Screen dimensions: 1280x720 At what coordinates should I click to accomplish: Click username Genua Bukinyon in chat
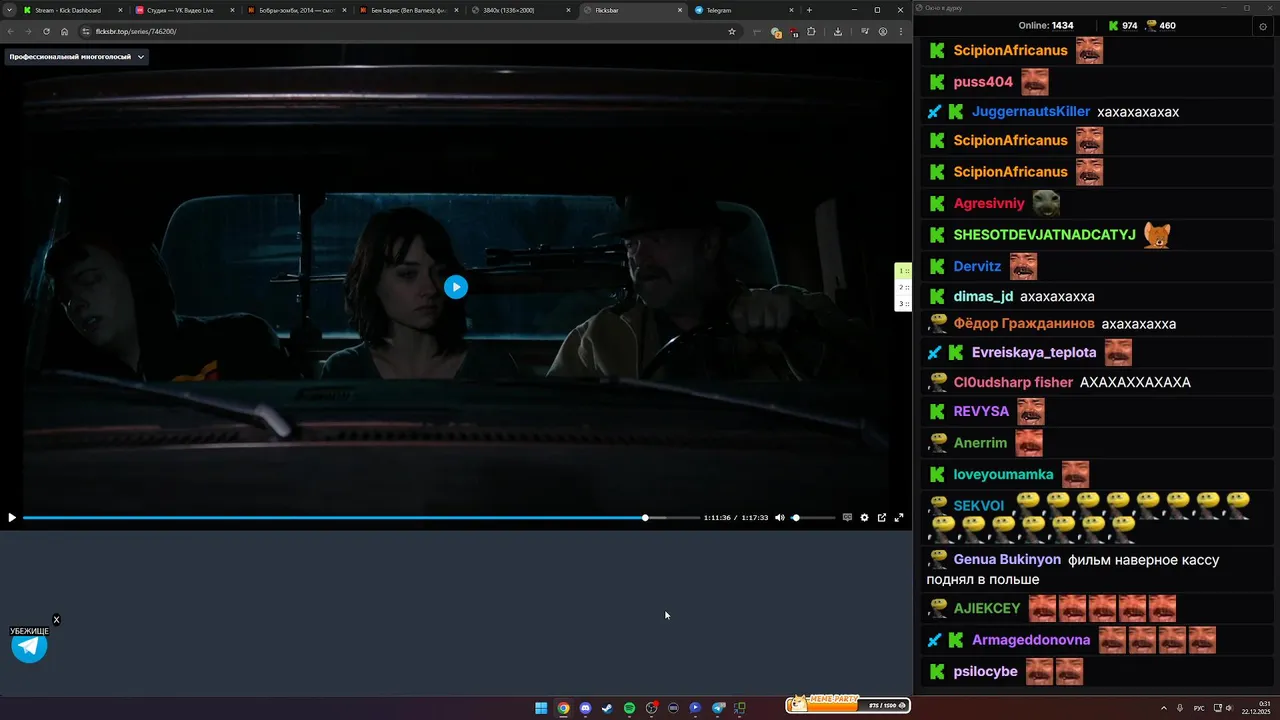pyautogui.click(x=1007, y=560)
